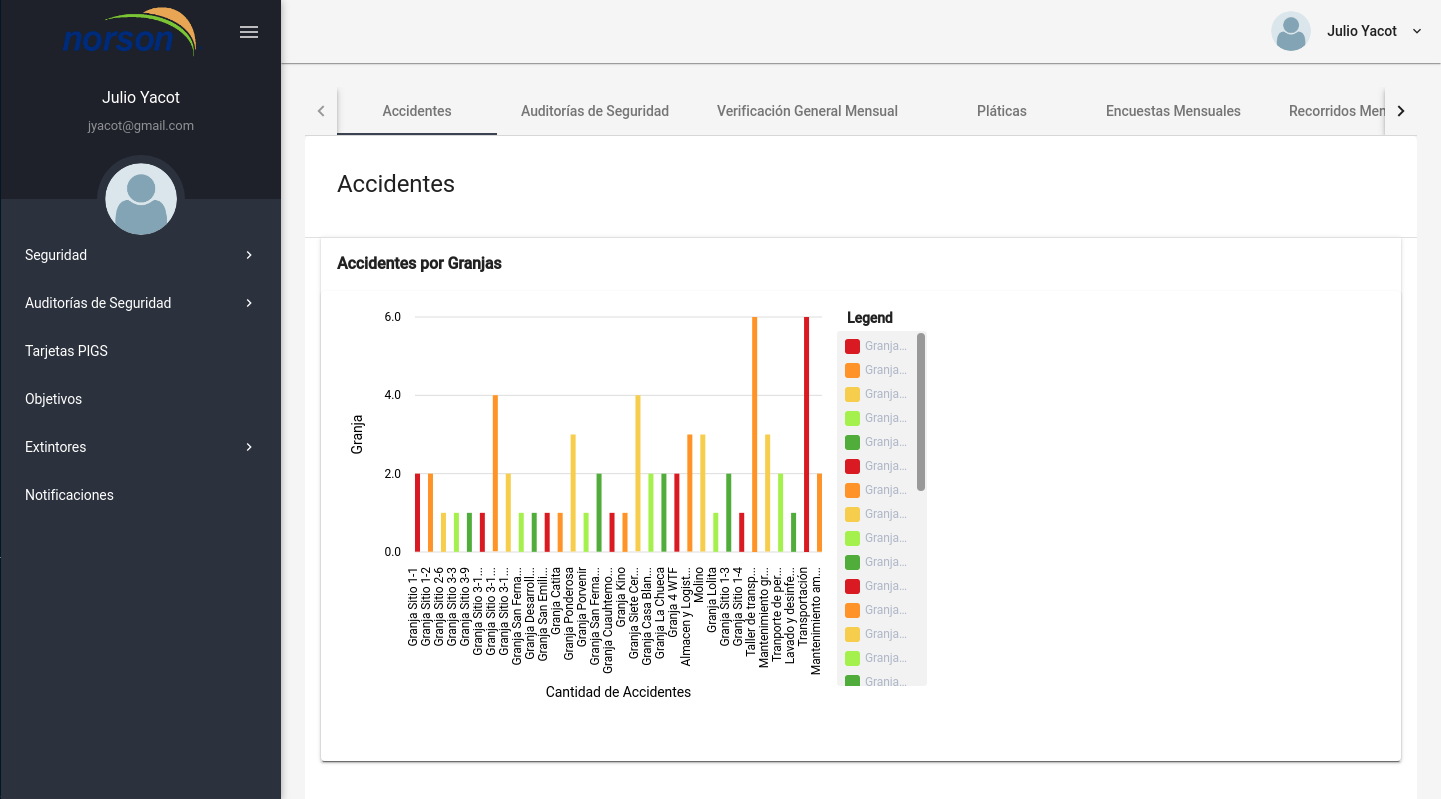Viewport: 1441px width, 799px height.
Task: Click the Granja Lolita x-axis label
Action: [x=711, y=602]
